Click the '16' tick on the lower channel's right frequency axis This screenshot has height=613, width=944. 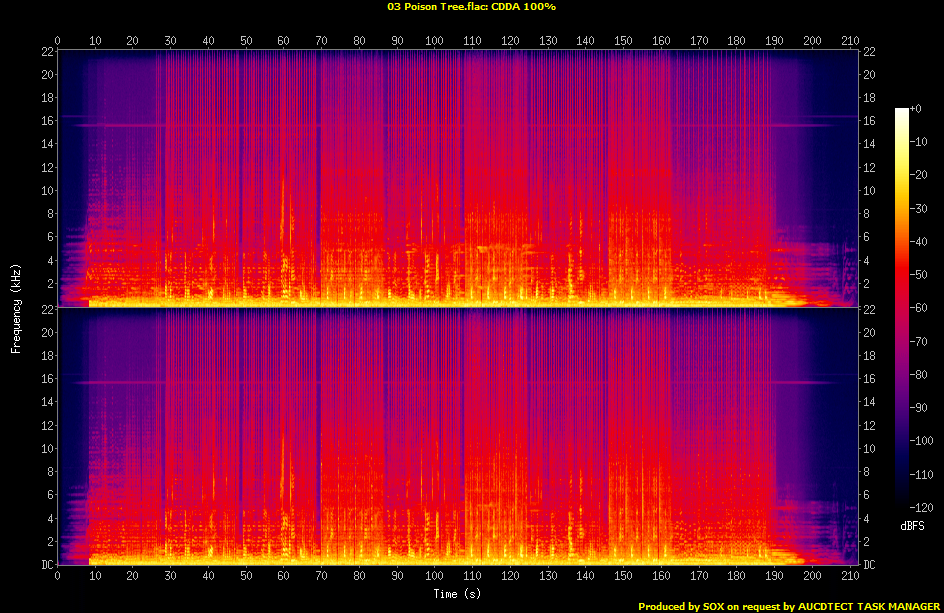[869, 378]
